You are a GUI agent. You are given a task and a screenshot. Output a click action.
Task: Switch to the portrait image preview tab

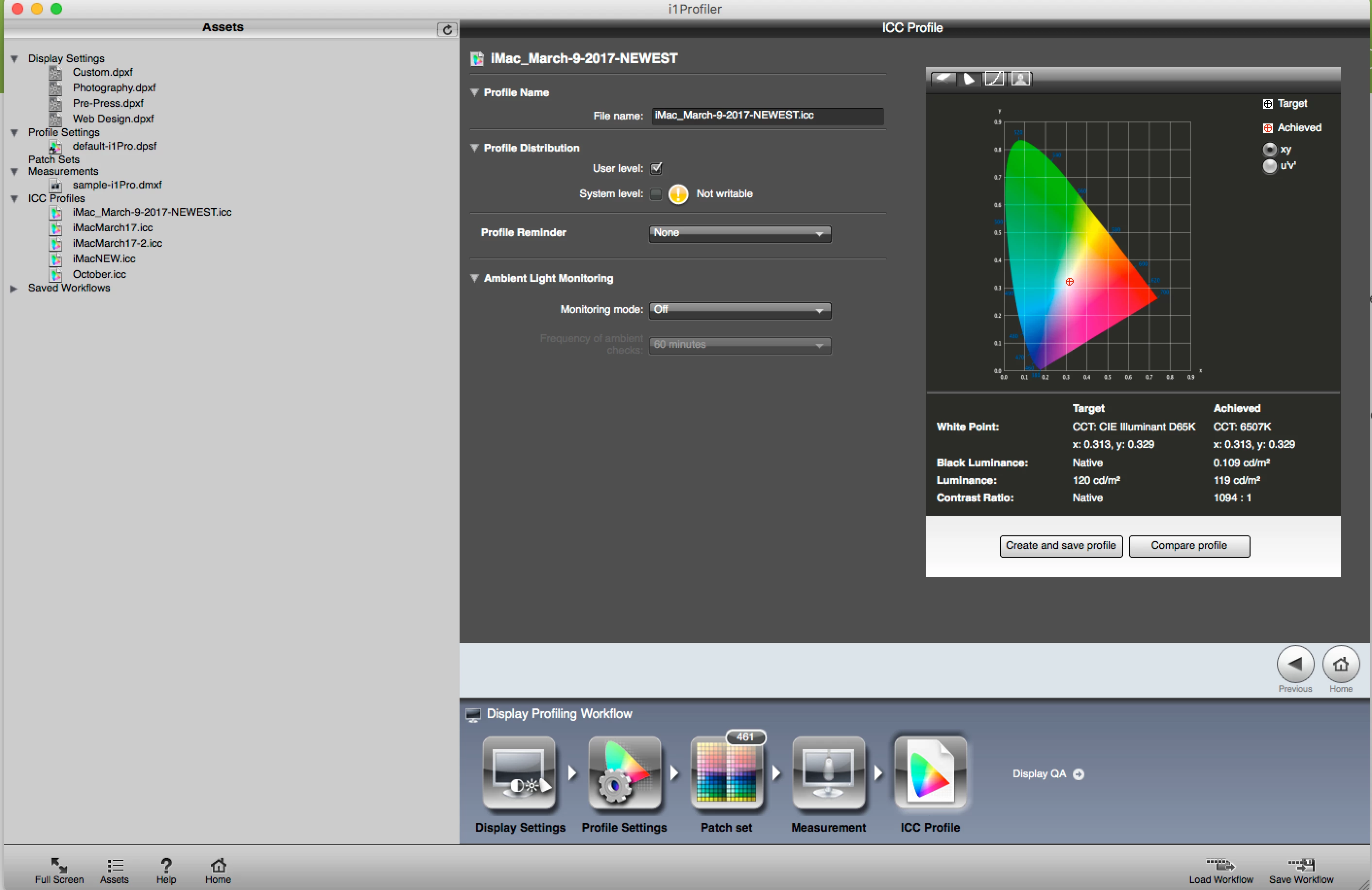click(1020, 78)
